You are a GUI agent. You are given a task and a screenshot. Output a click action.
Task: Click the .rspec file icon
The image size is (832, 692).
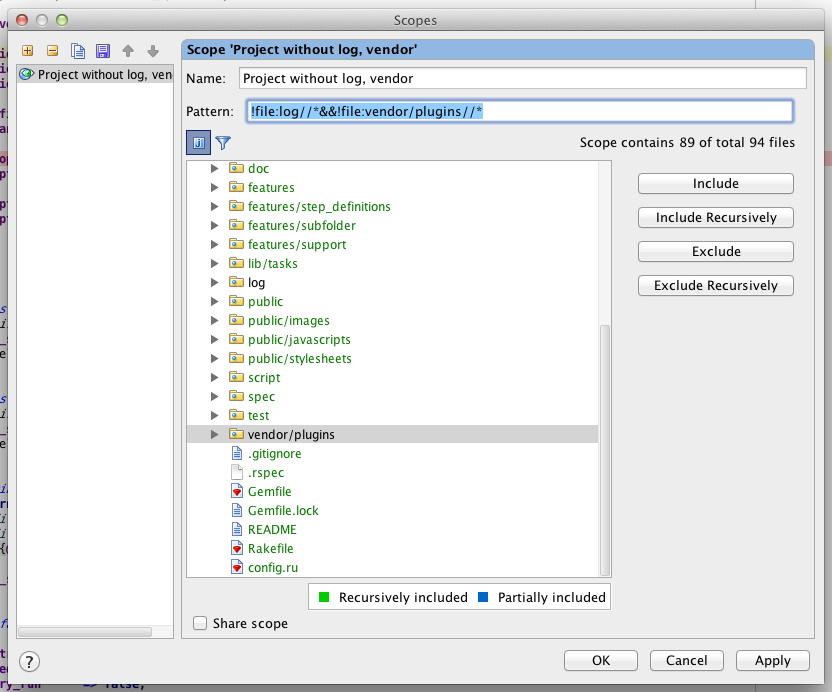tap(237, 472)
